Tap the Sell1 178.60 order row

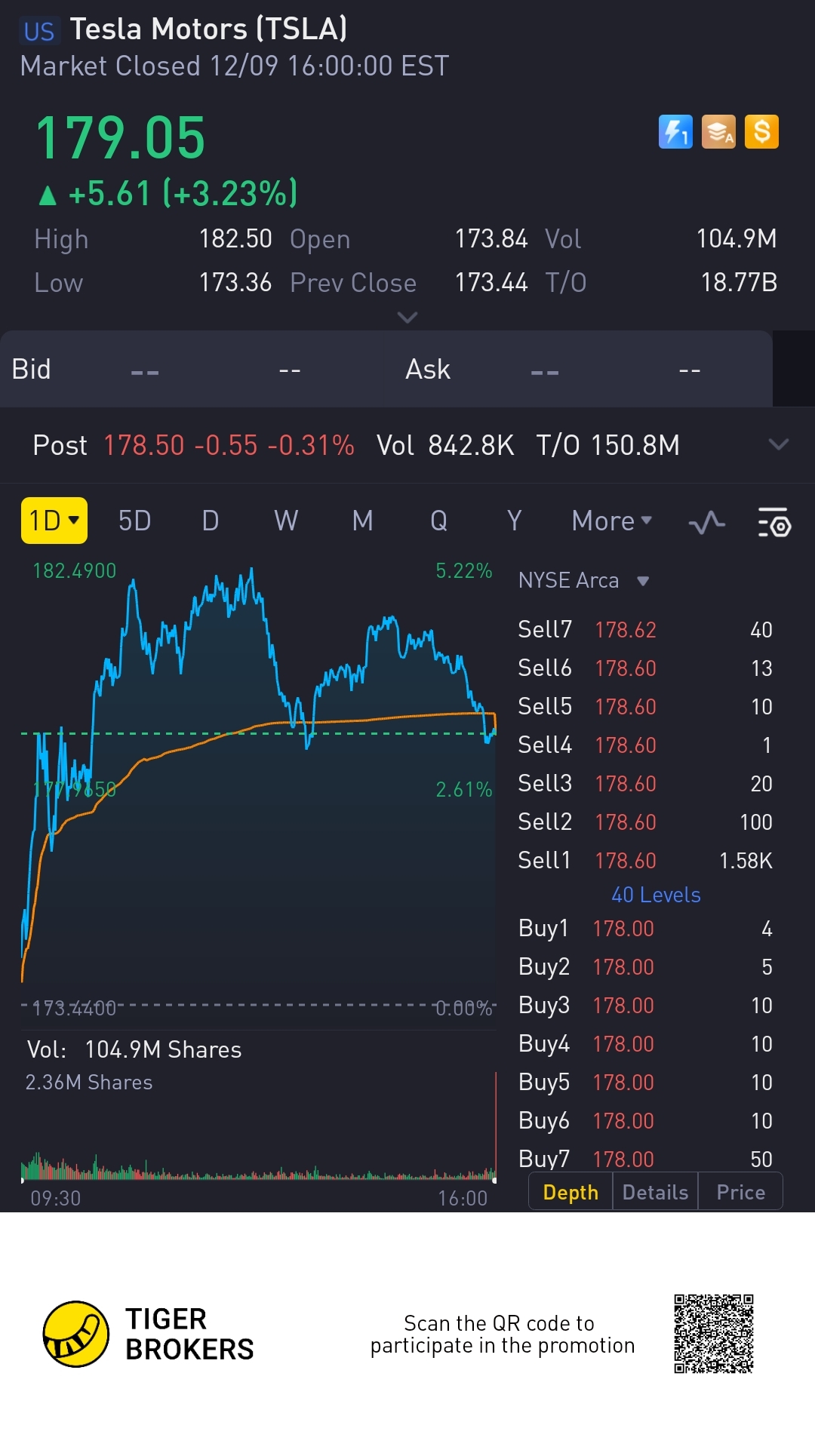[645, 860]
